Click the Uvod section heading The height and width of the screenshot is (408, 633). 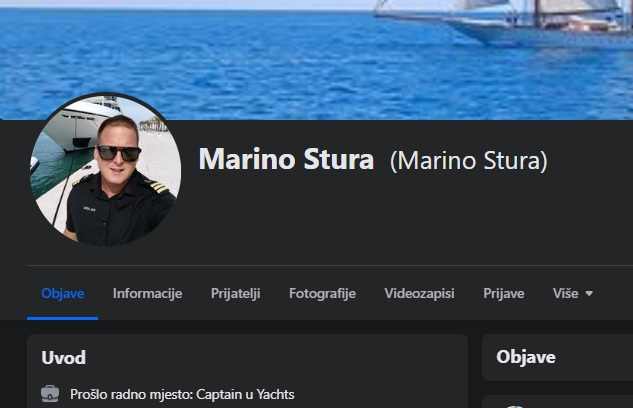[63, 358]
